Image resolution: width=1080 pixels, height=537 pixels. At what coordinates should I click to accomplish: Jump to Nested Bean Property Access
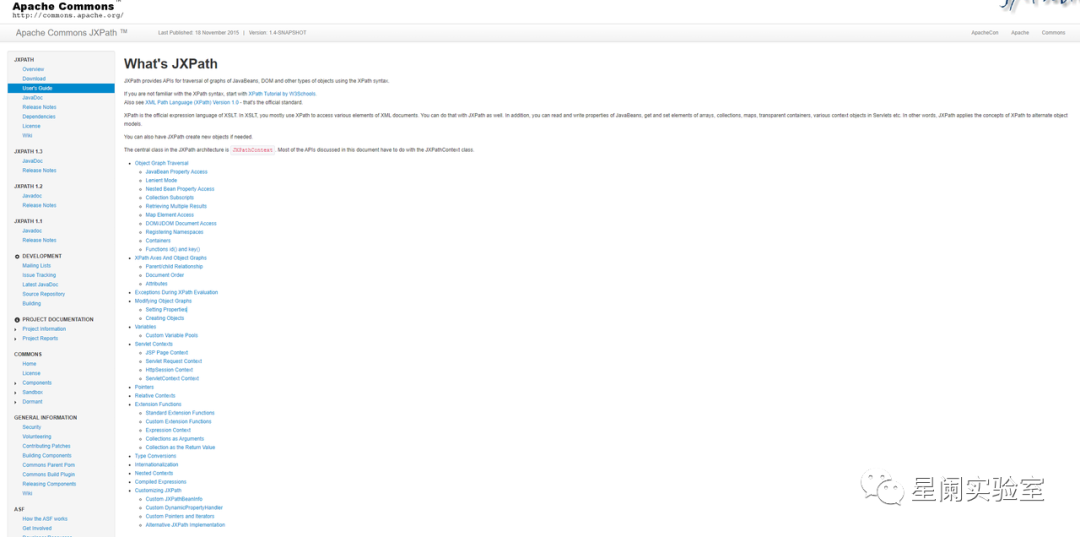point(180,189)
